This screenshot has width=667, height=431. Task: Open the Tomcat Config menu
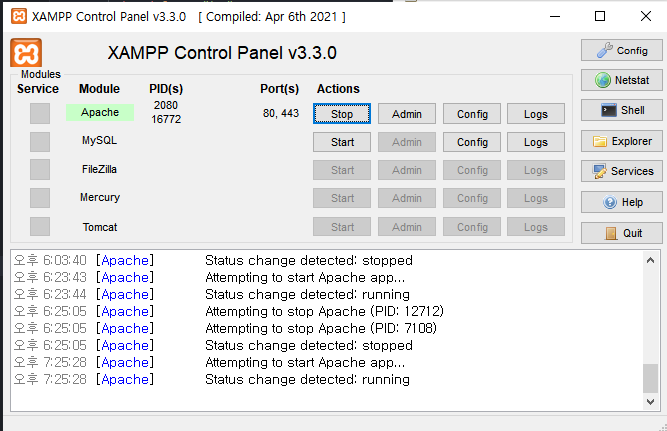point(472,227)
